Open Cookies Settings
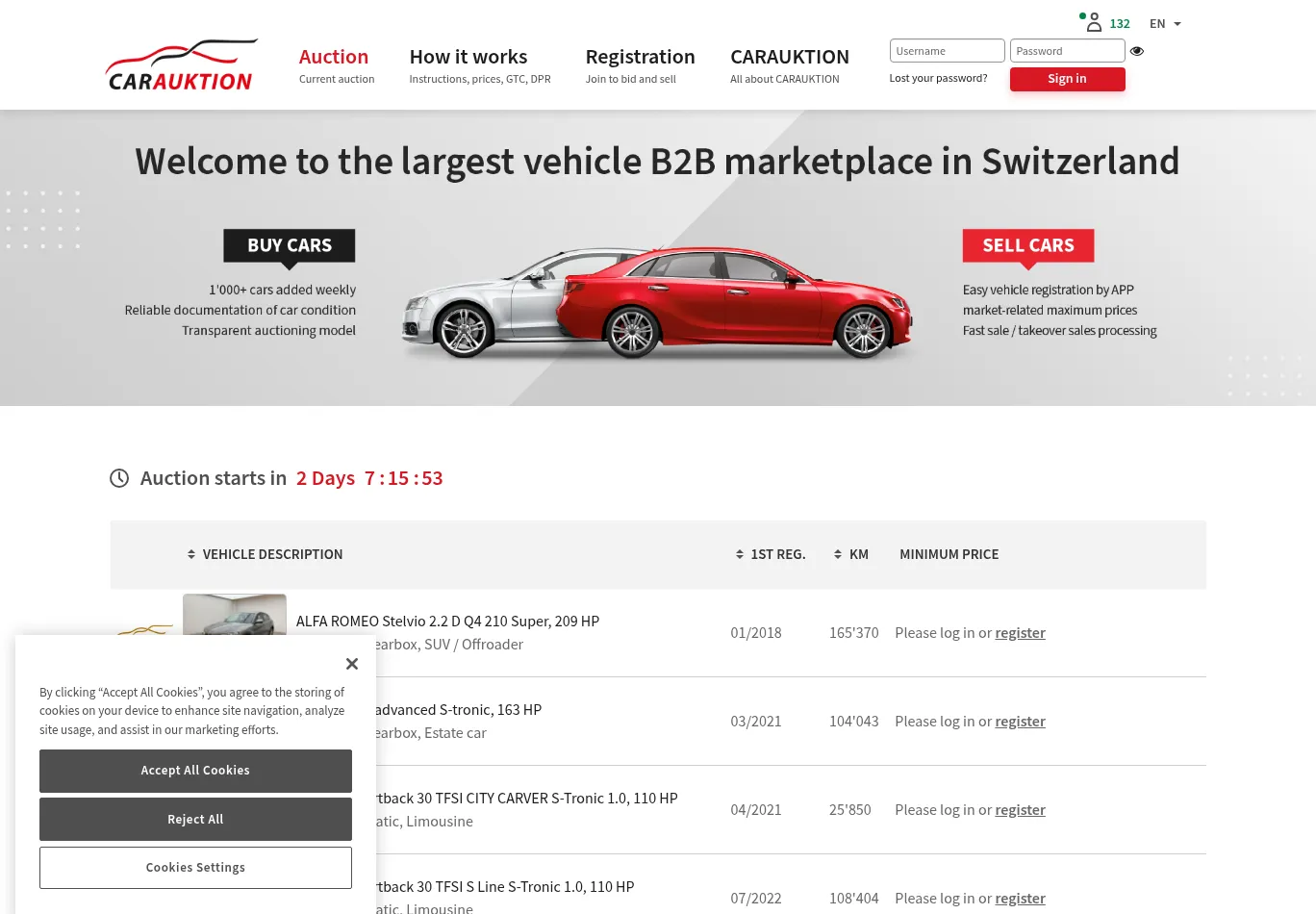Viewport: 1316px width, 914px height. tap(195, 868)
